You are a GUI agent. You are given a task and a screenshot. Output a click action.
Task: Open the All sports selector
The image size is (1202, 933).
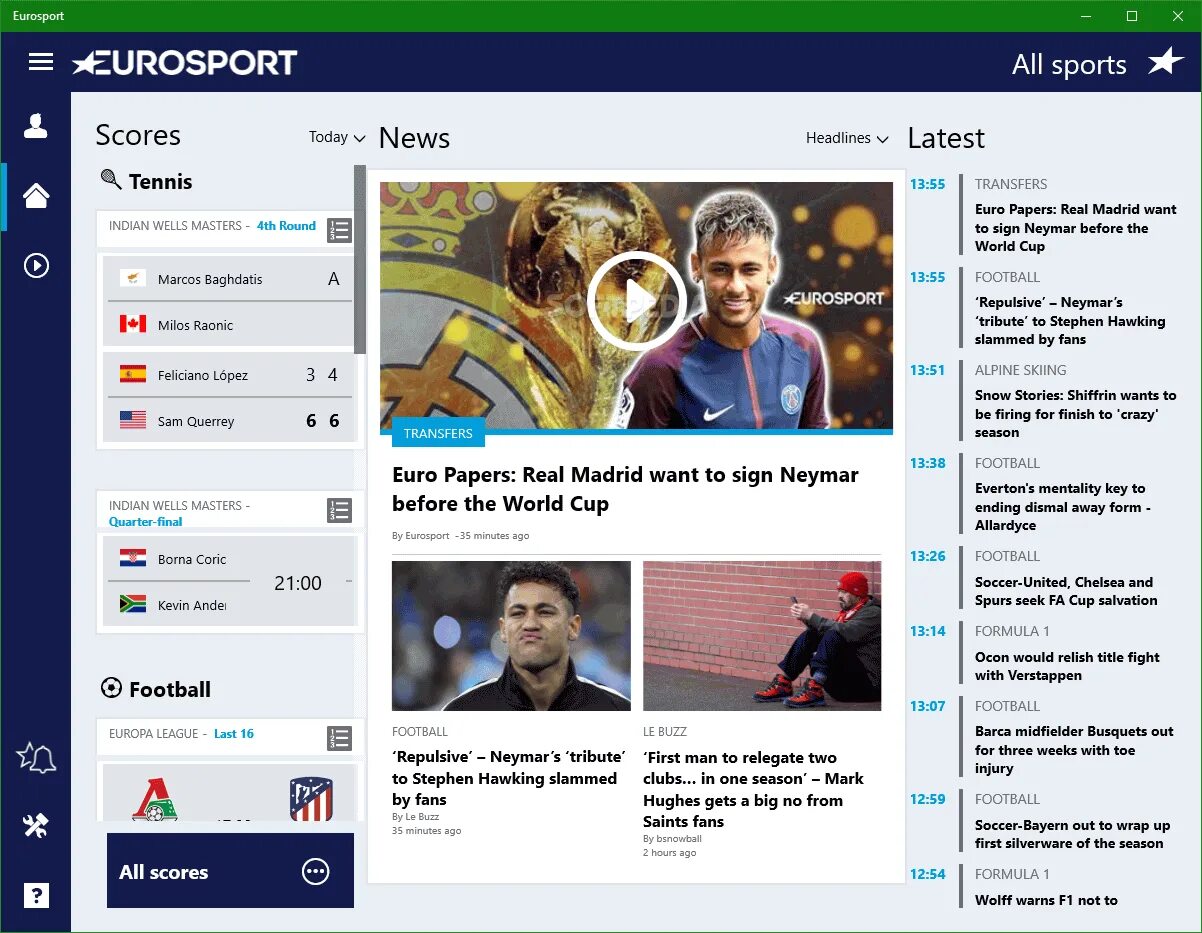tap(1069, 65)
